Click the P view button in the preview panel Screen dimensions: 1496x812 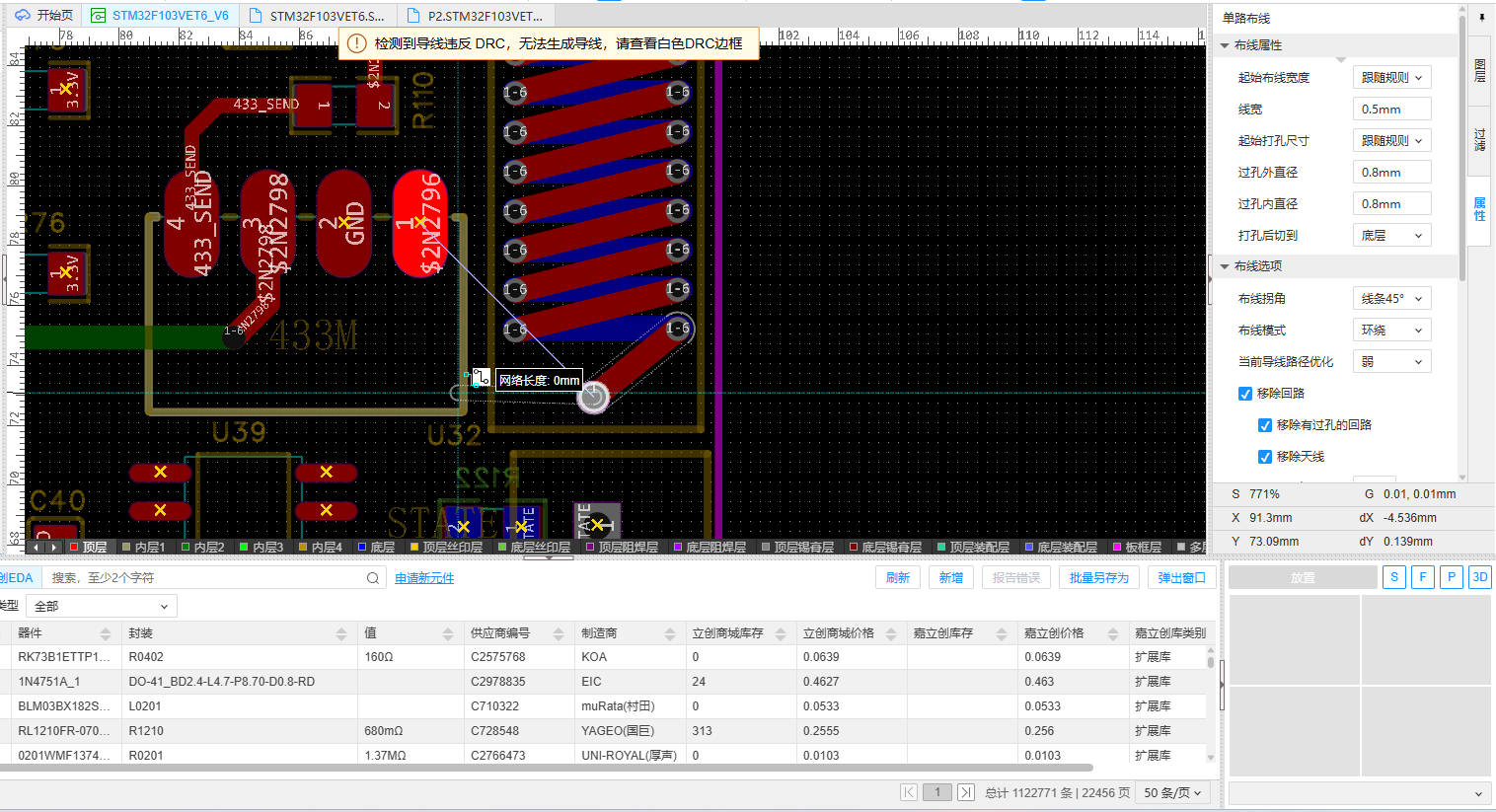(x=1451, y=577)
